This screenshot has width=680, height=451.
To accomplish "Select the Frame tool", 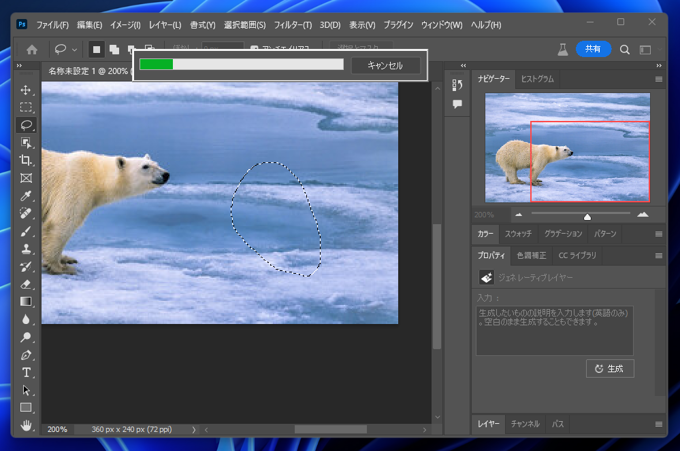I will [x=26, y=178].
